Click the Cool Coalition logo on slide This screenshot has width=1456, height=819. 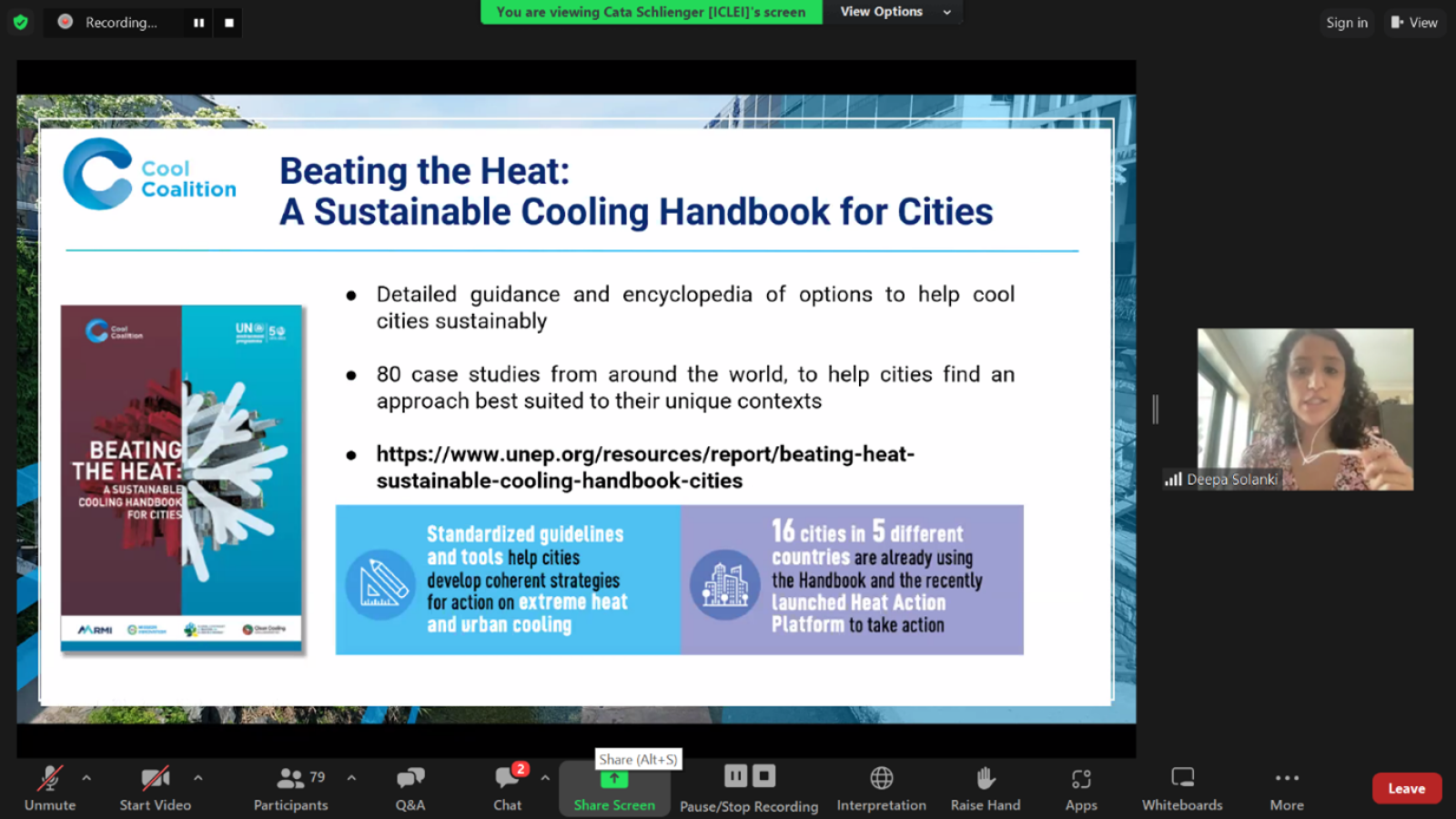(x=150, y=175)
